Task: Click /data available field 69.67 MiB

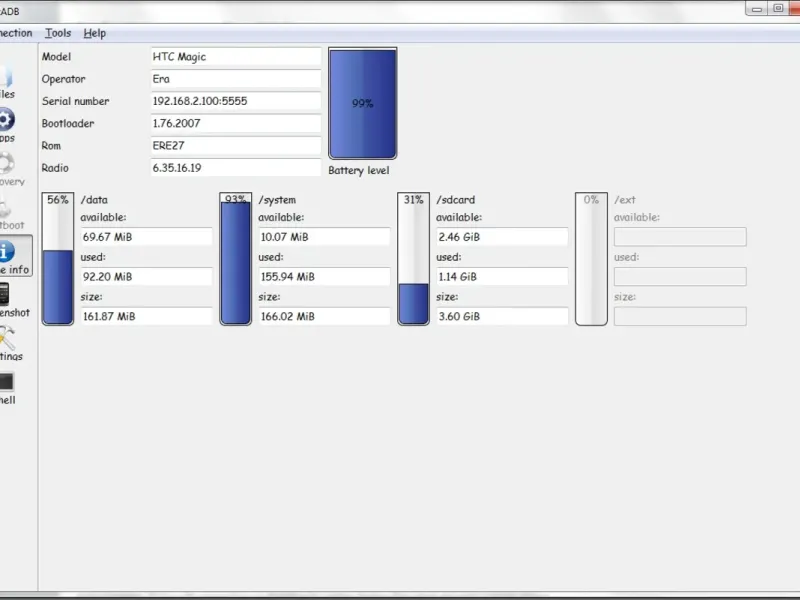Action: 146,237
